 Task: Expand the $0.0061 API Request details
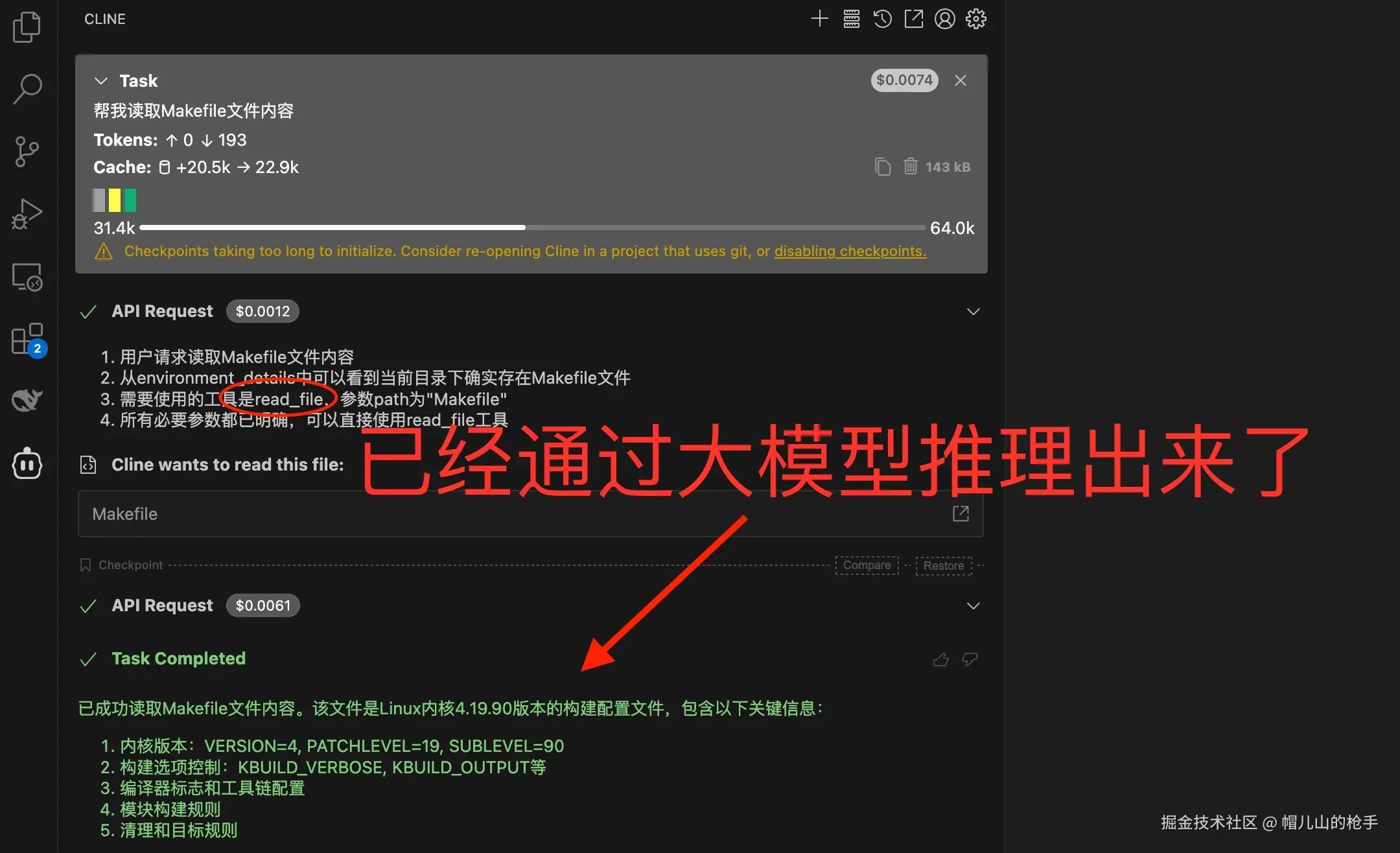(973, 606)
